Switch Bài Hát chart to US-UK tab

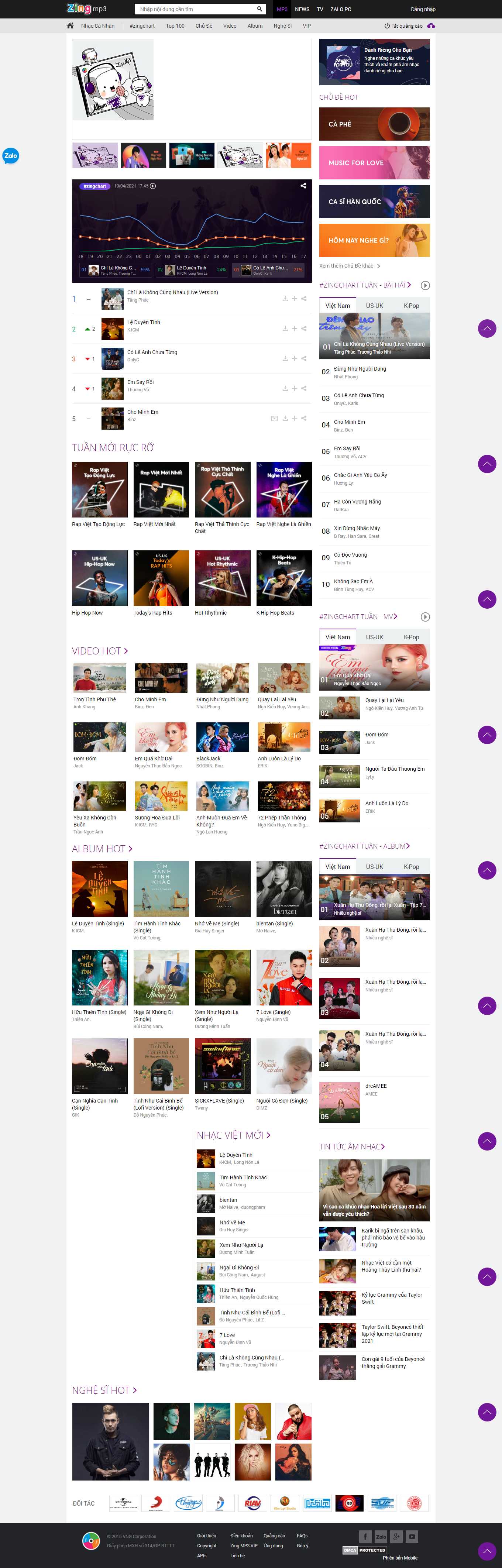tap(374, 306)
